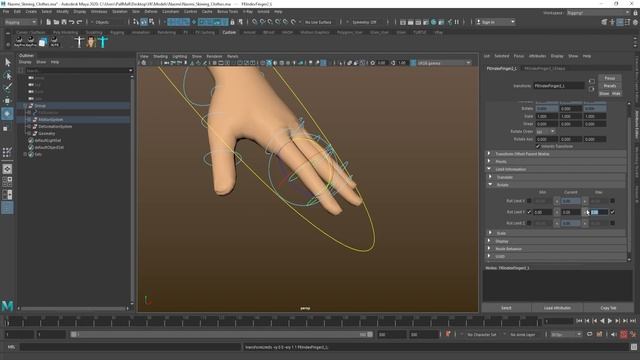Toggle Rot Limit Y min checkbox
The image size is (640, 360).
click(x=529, y=212)
